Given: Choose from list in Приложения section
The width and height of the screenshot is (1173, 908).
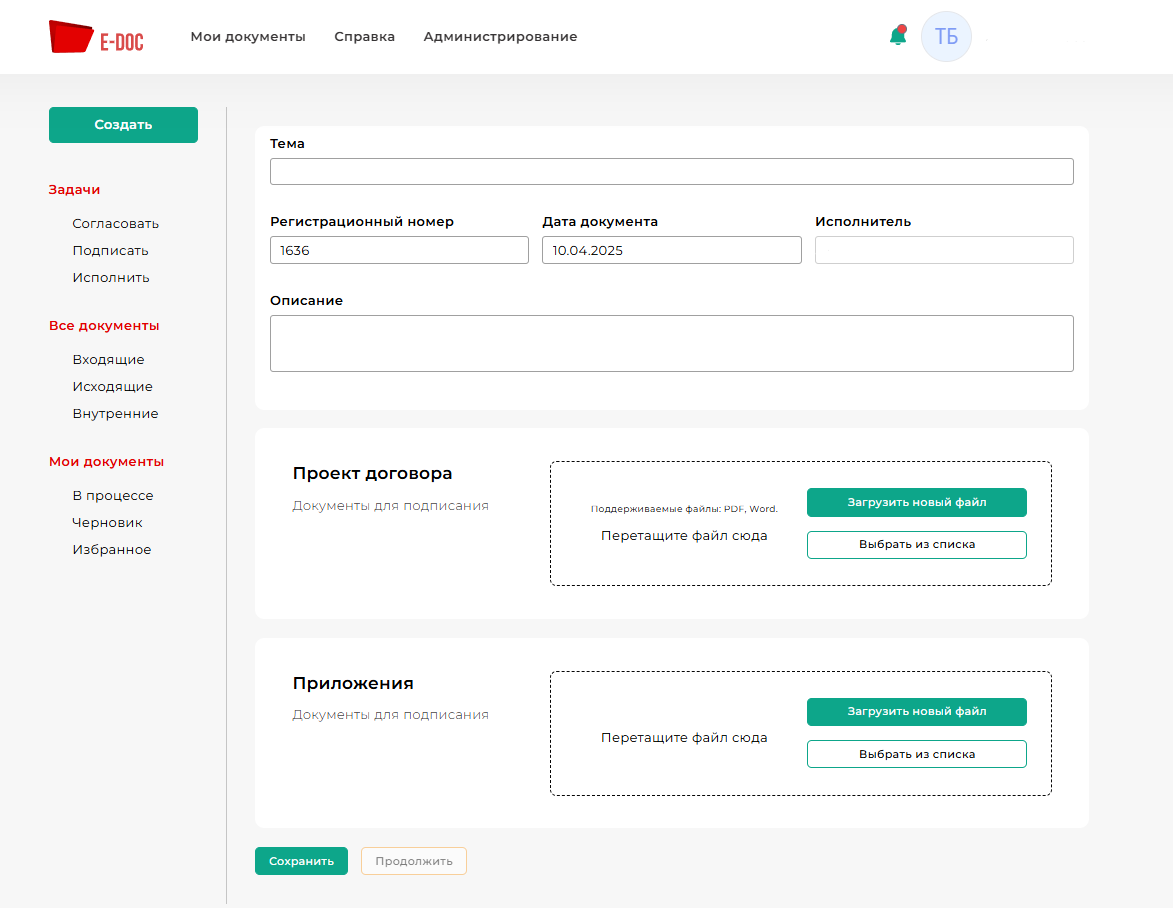Looking at the screenshot, I should point(916,754).
